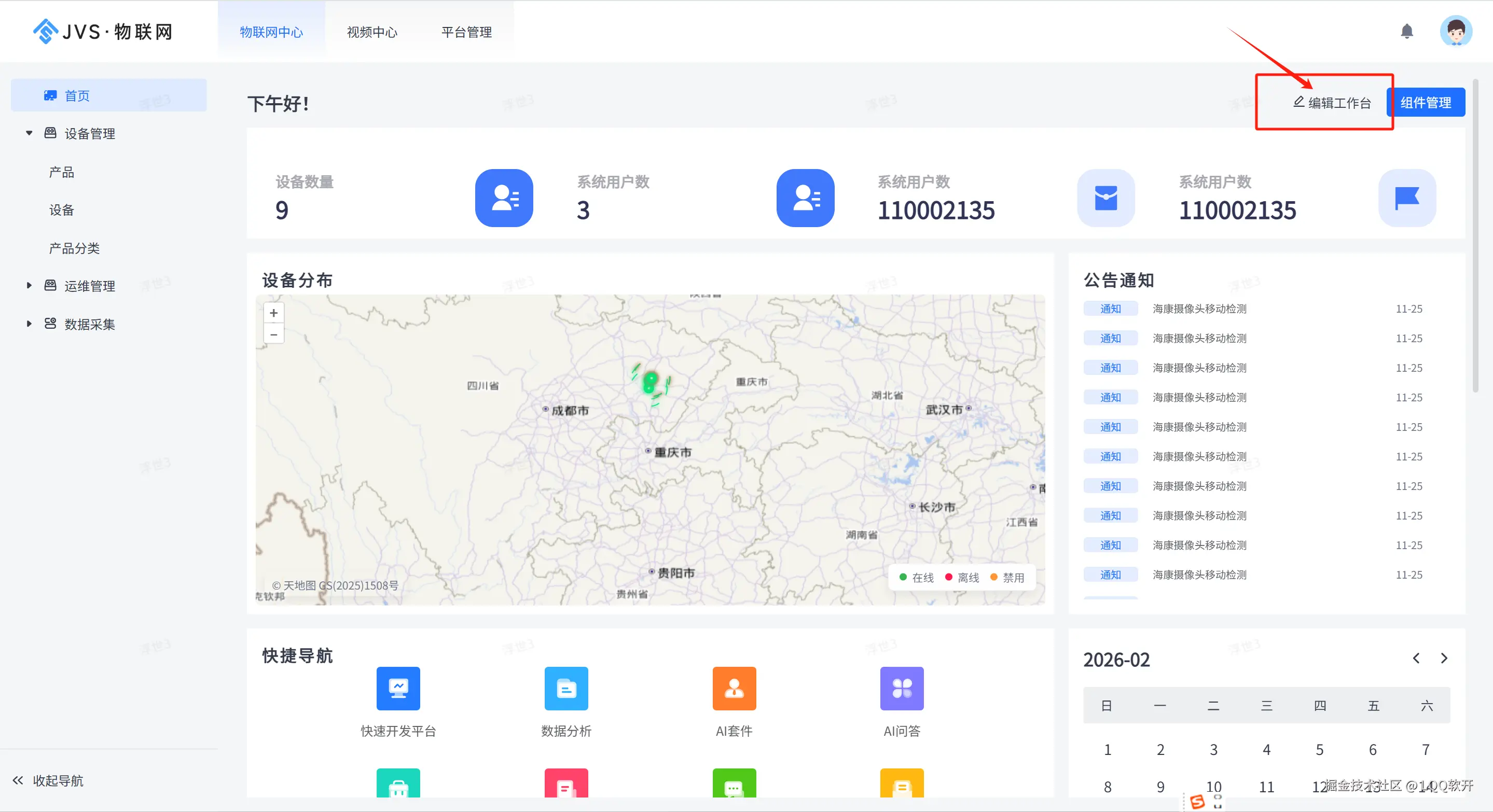Go to next month in calendar
1493x812 pixels.
click(1444, 659)
